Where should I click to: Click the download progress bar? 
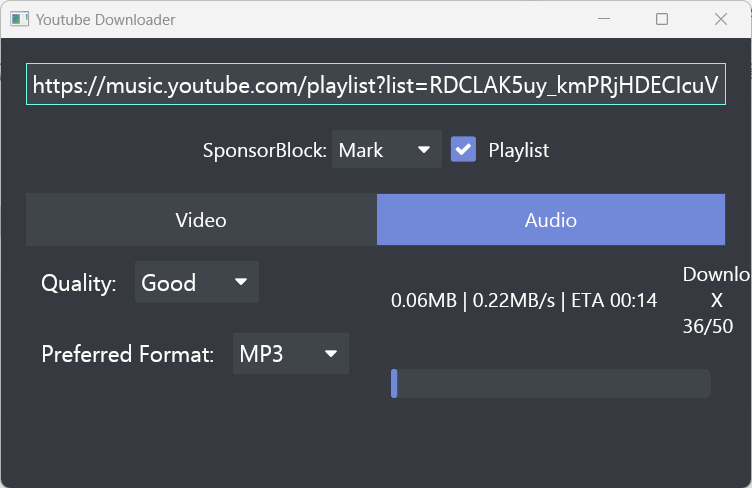coord(550,383)
